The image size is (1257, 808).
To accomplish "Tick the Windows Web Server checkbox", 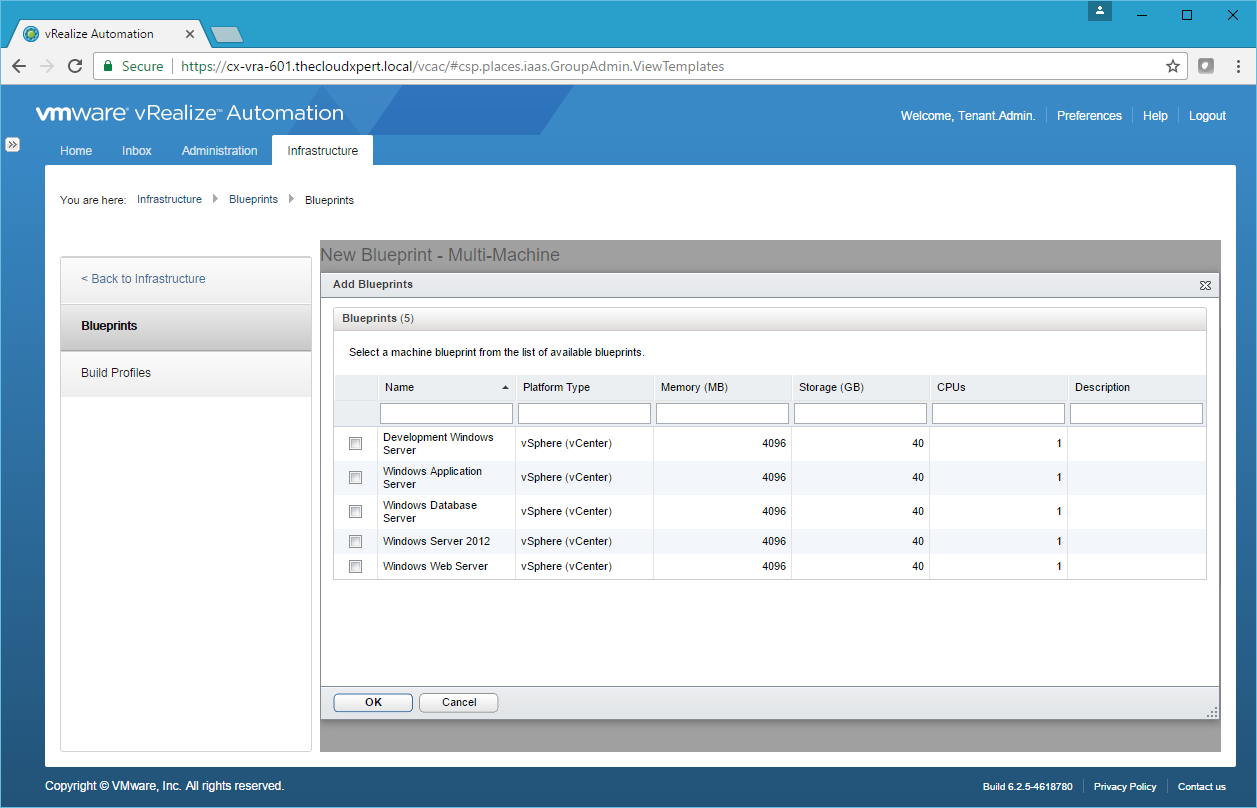I will (355, 567).
